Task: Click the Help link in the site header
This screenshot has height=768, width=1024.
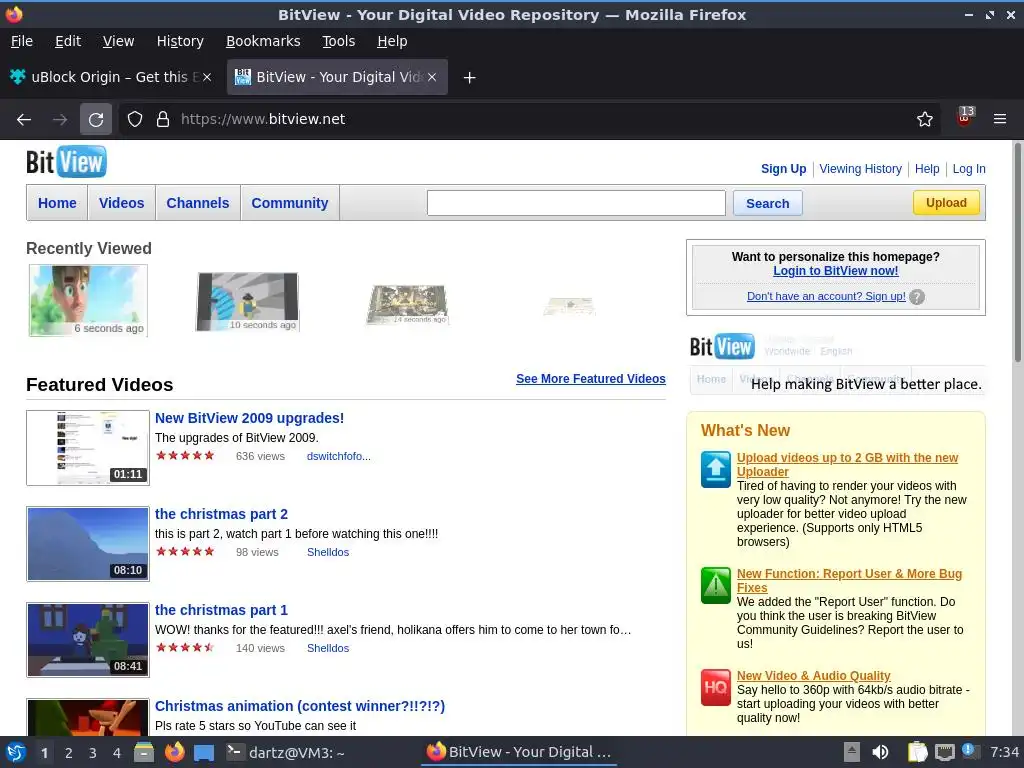Action: click(x=927, y=168)
